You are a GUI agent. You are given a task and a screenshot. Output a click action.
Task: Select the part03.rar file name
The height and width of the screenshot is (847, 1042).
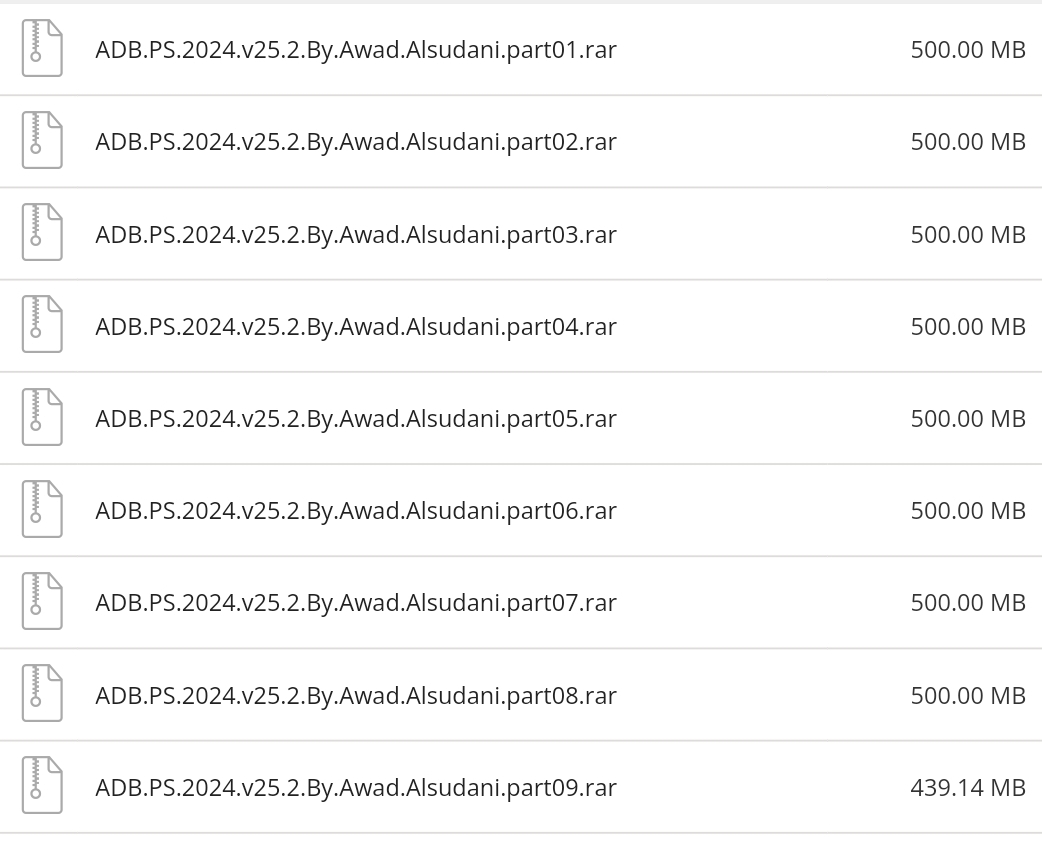[355, 234]
